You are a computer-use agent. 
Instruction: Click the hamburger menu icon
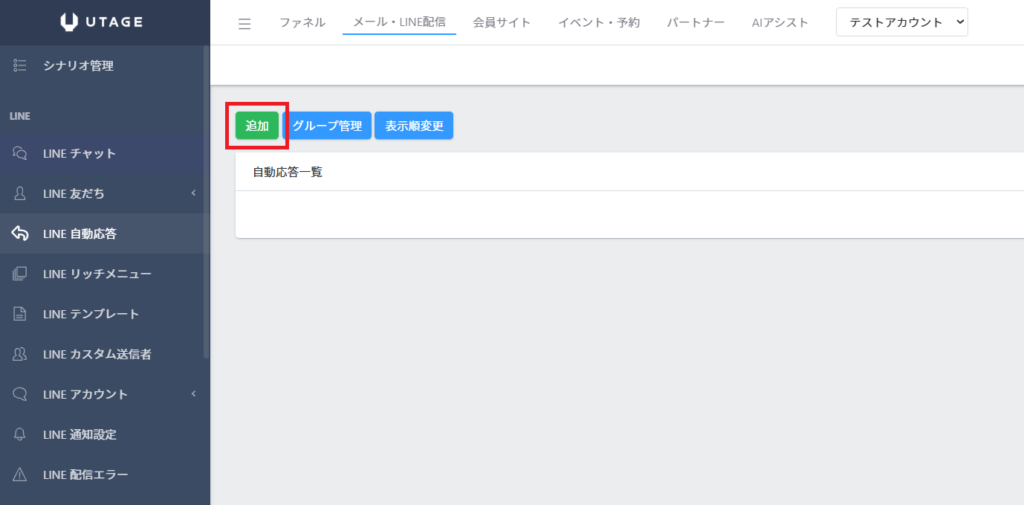click(x=245, y=24)
